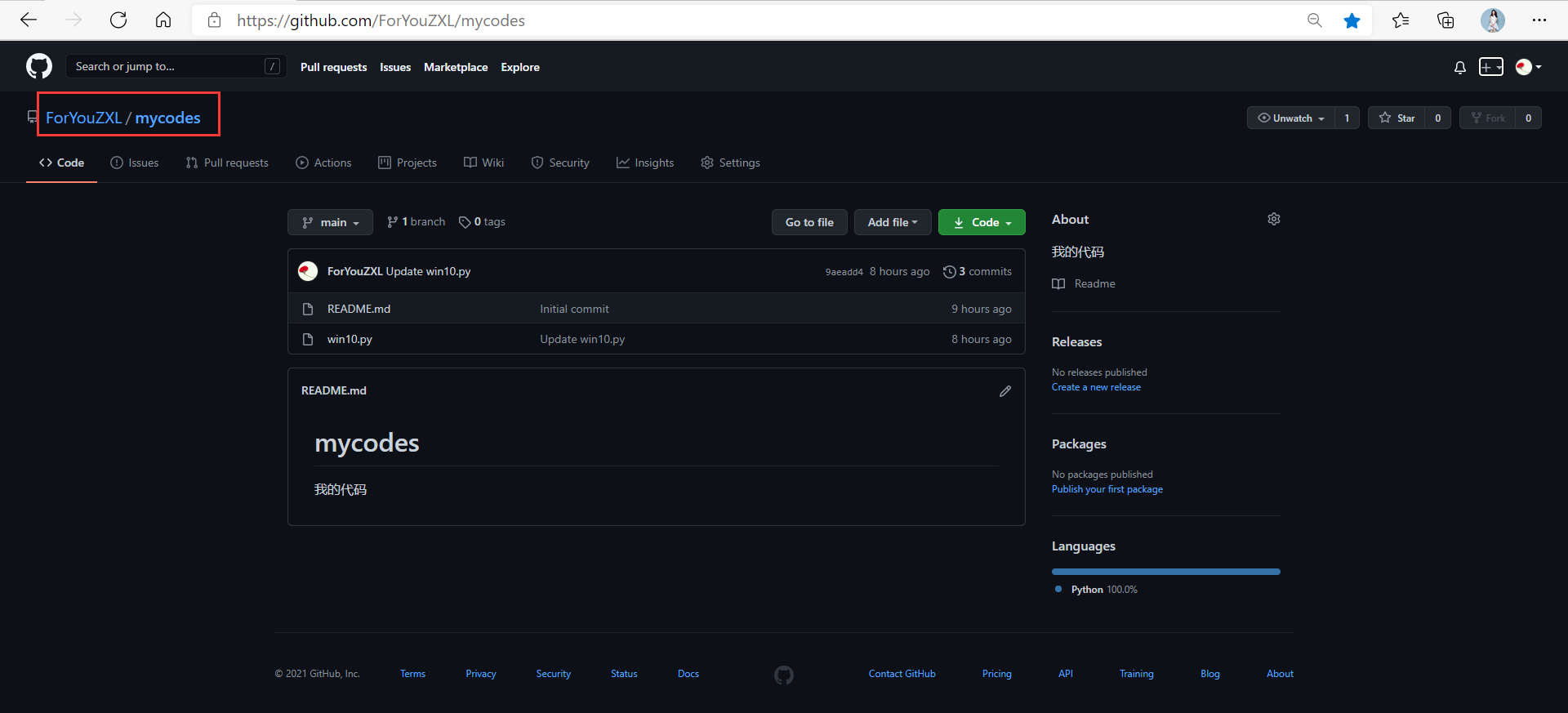Edit README with the pencil icon

point(1005,391)
